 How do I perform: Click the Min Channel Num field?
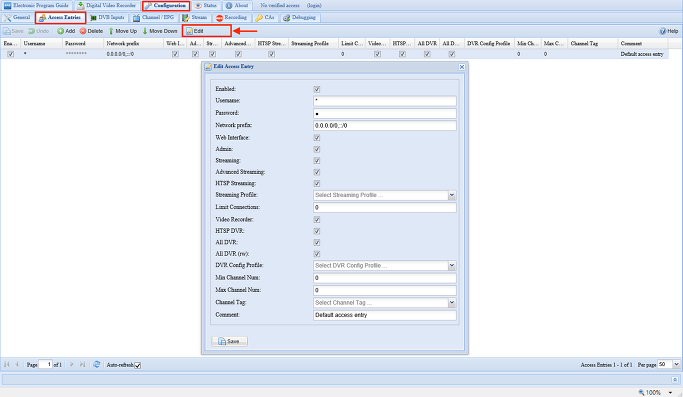pyautogui.click(x=385, y=278)
